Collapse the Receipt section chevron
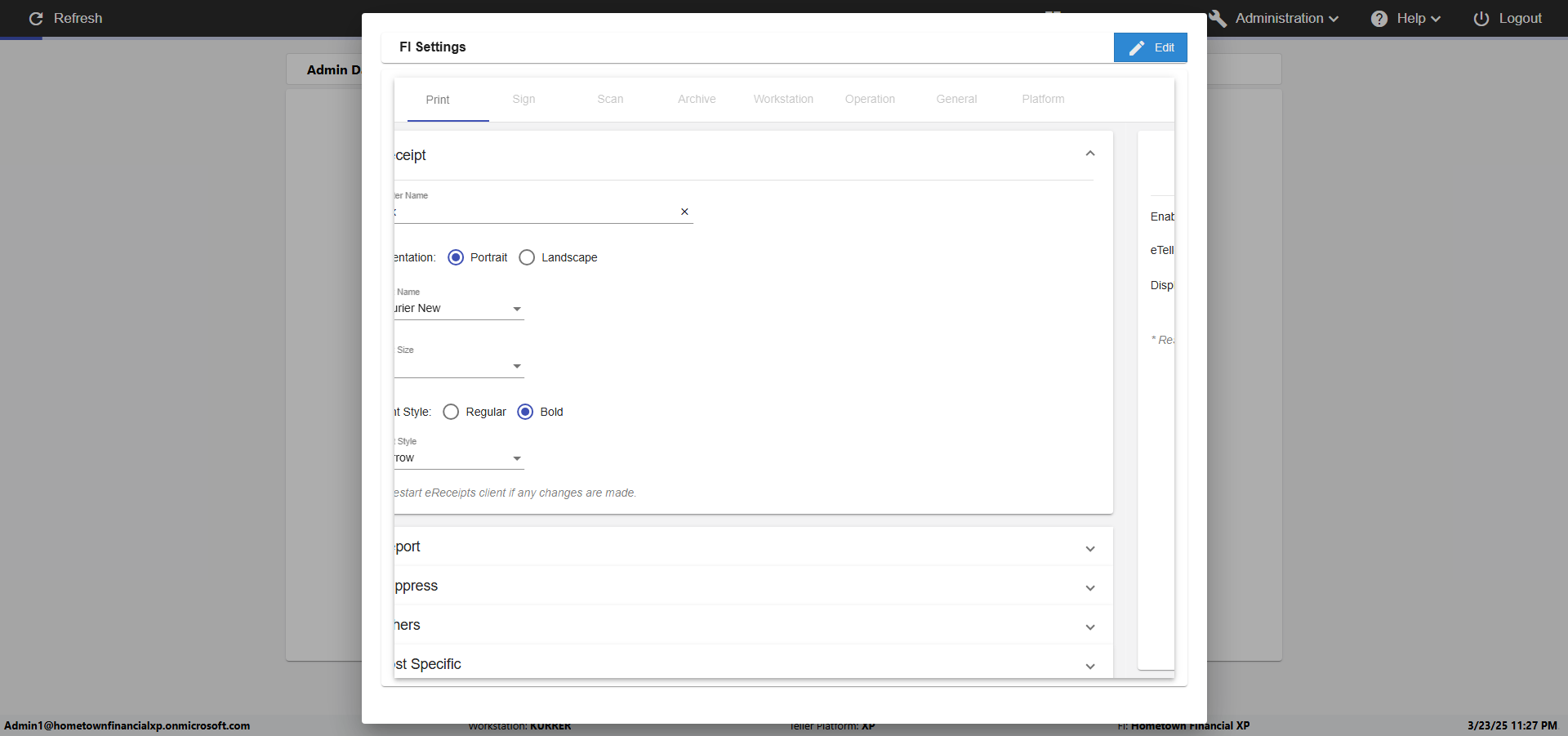The image size is (1568, 736). [x=1089, y=154]
